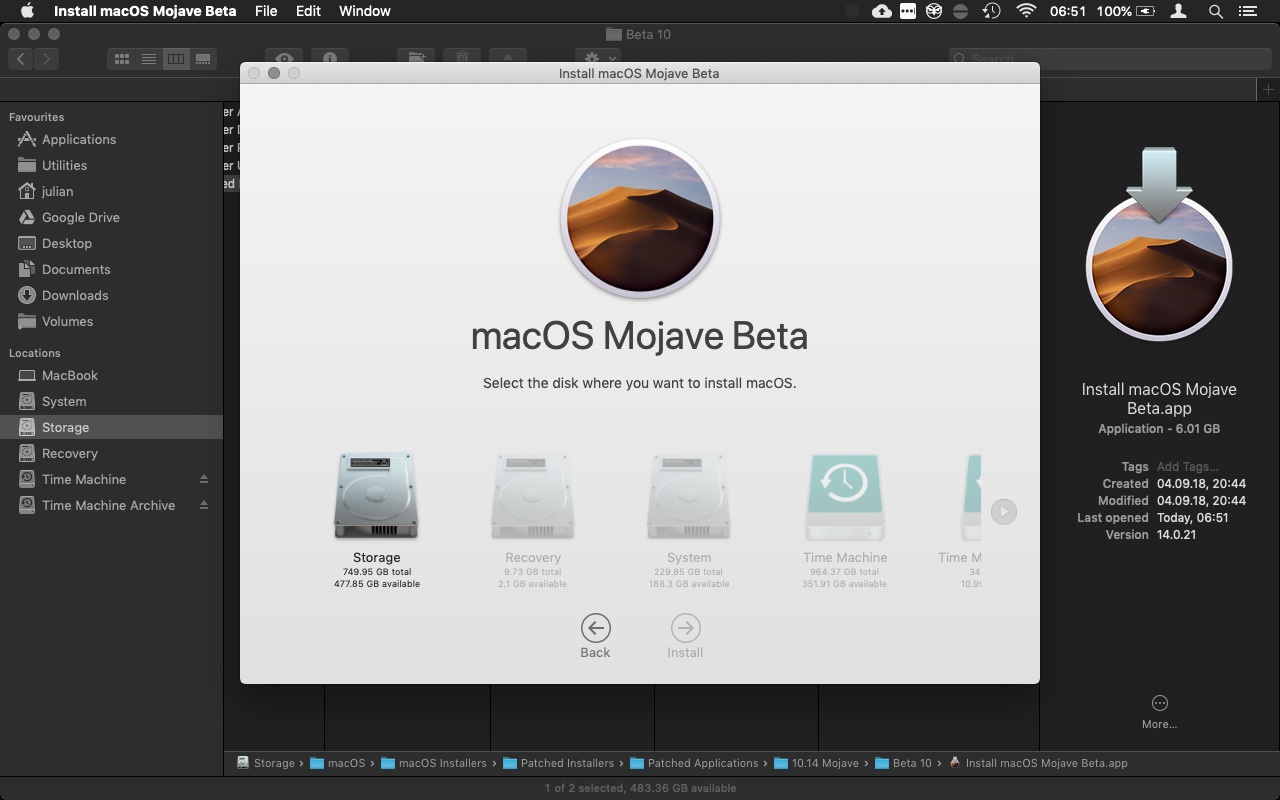Viewport: 1280px width, 800px height.
Task: Open the File menu
Action: [266, 11]
